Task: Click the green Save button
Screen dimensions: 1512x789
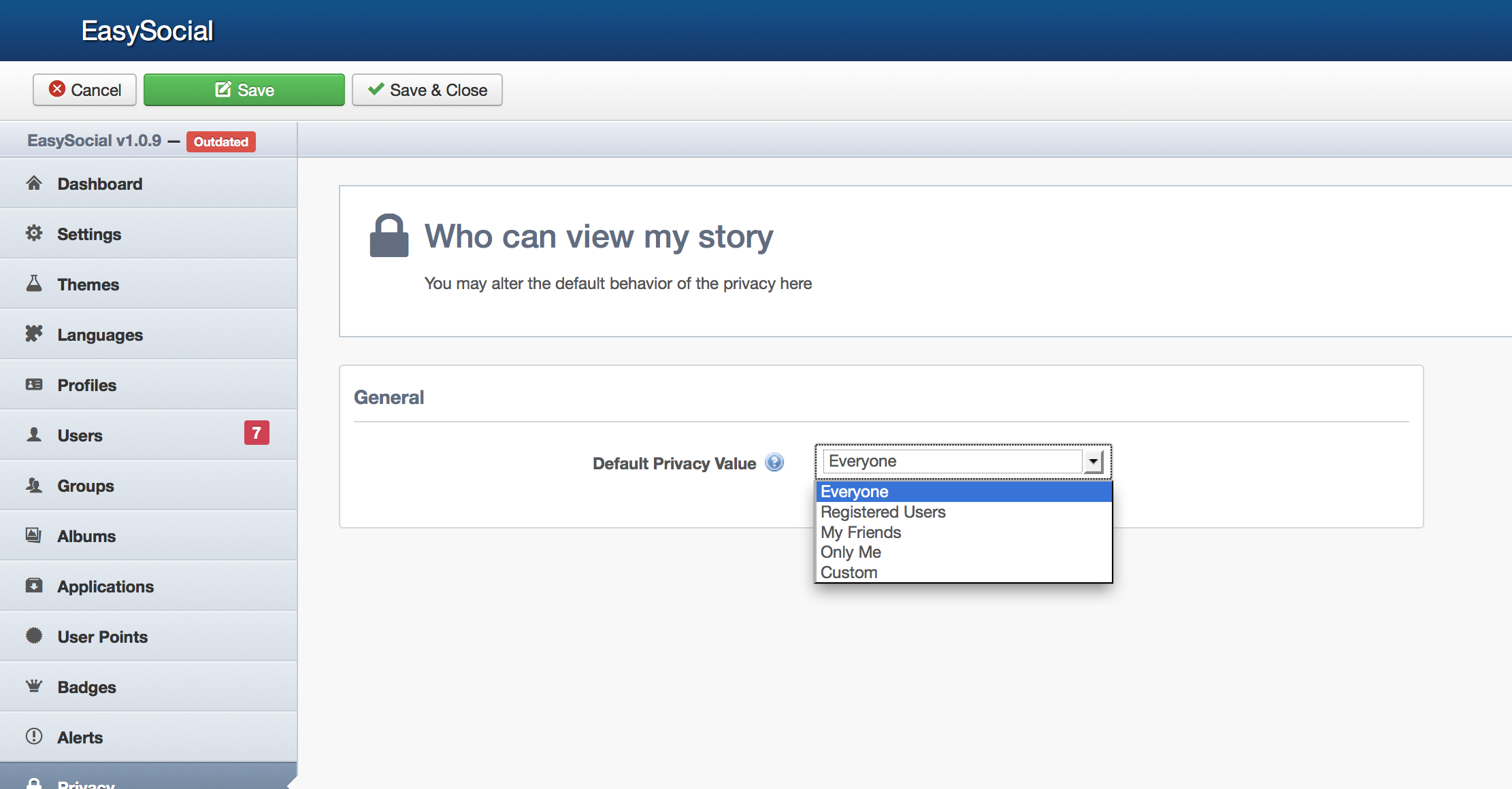Action: (244, 90)
